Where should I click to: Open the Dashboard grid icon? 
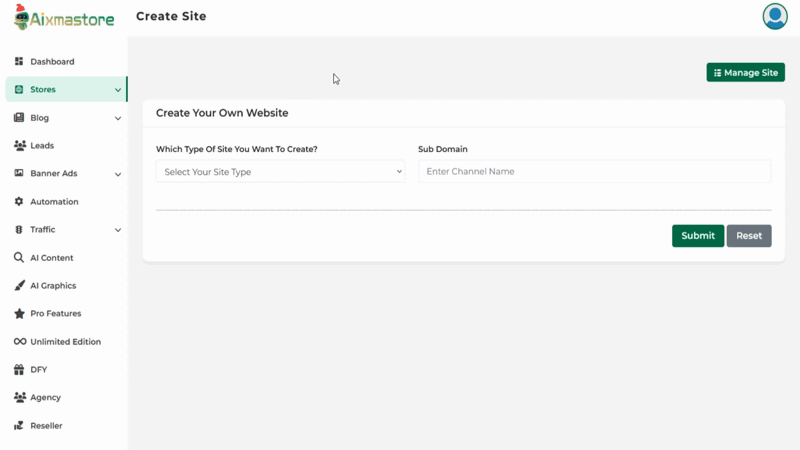click(x=19, y=61)
